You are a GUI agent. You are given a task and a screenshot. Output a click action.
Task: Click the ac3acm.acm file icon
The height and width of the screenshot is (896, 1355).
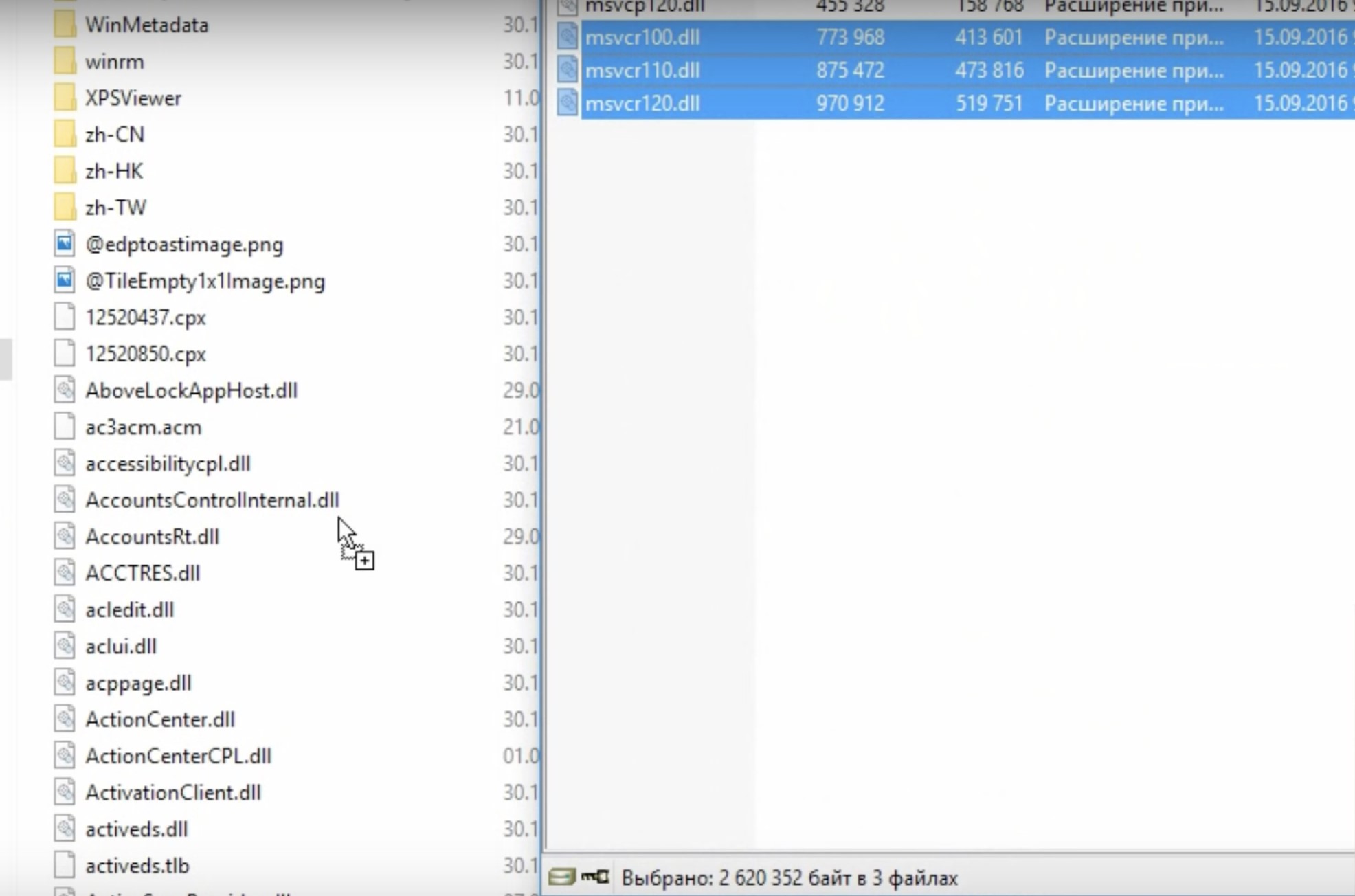(x=65, y=427)
